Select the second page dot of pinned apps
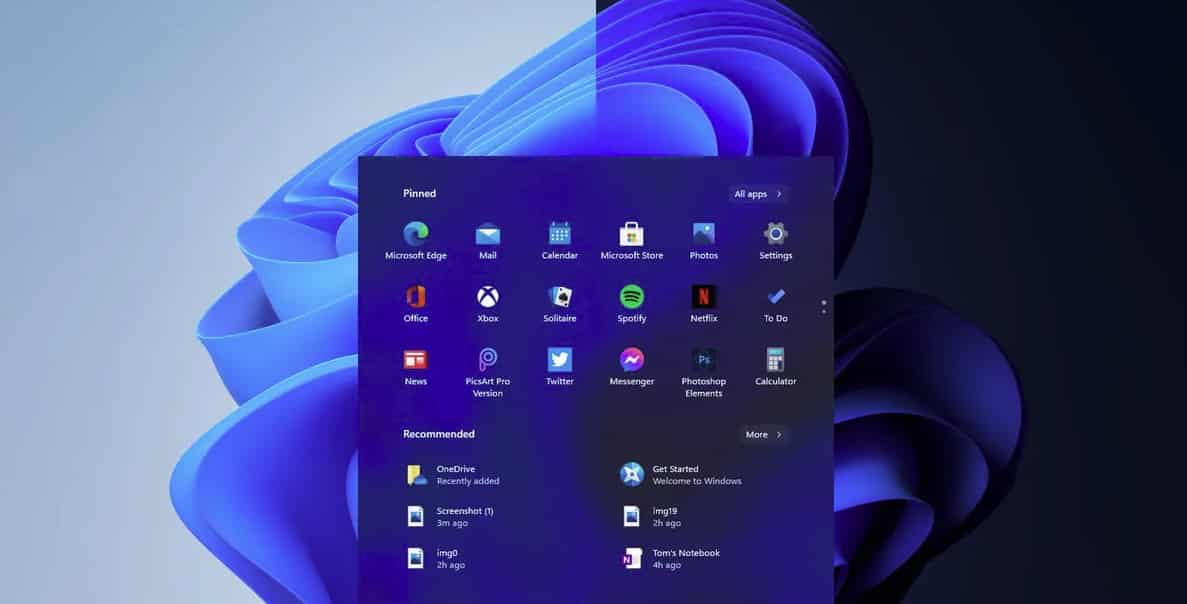The image size is (1187, 604). pyautogui.click(x=823, y=310)
